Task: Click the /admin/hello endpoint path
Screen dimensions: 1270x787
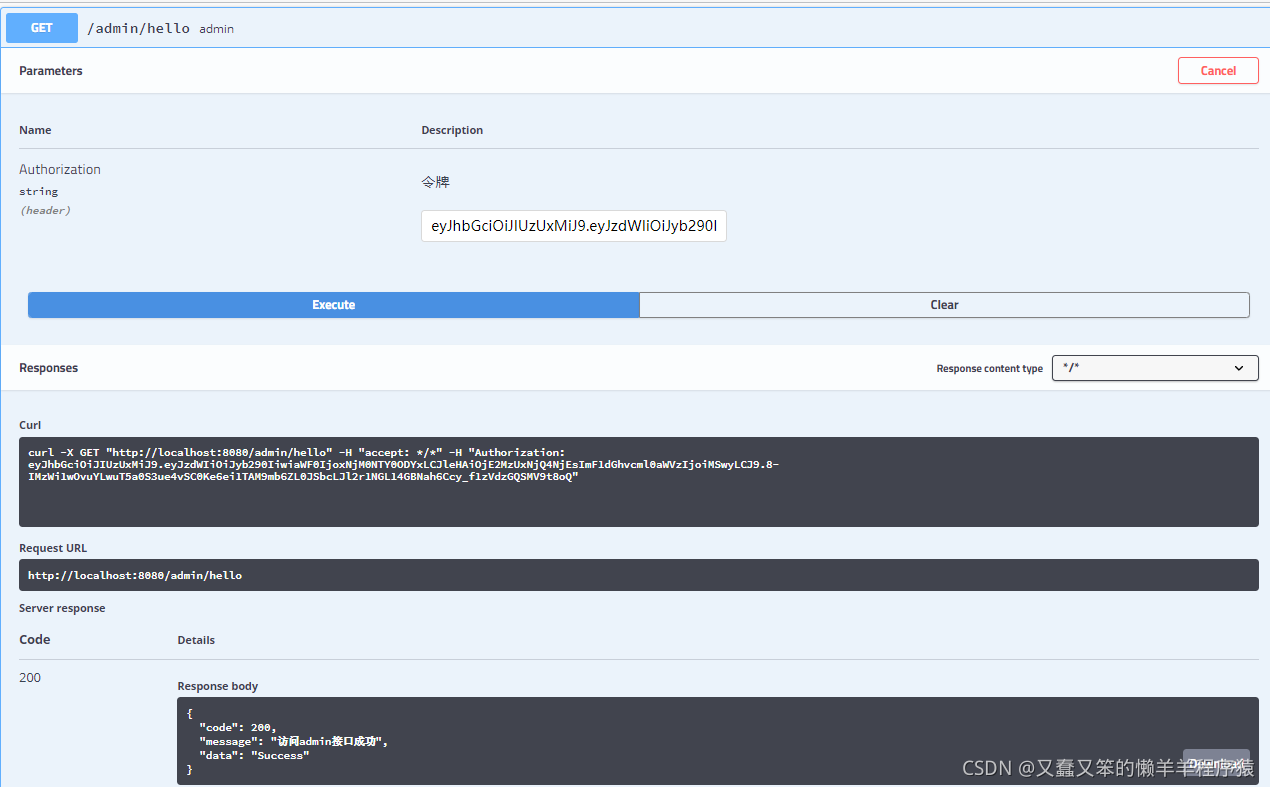Action: 139,28
